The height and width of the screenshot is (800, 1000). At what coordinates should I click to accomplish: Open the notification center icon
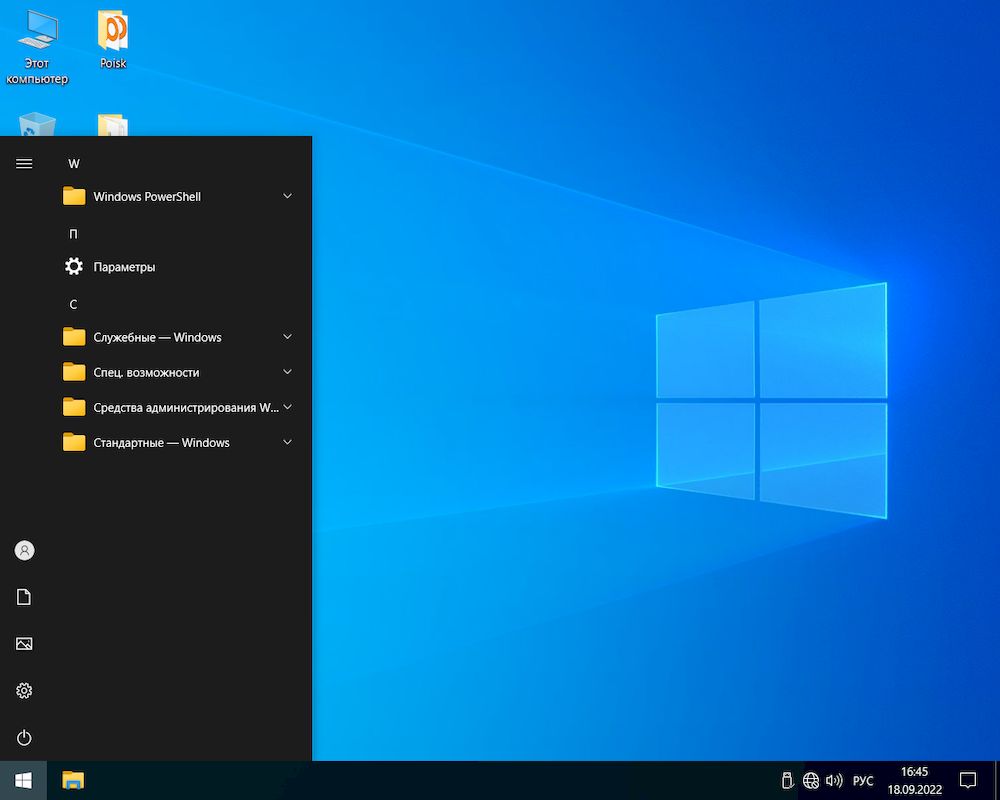tap(968, 780)
